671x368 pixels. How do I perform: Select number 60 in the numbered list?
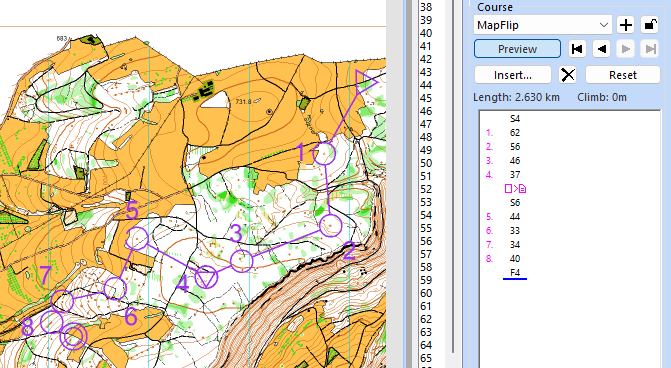coord(426,293)
